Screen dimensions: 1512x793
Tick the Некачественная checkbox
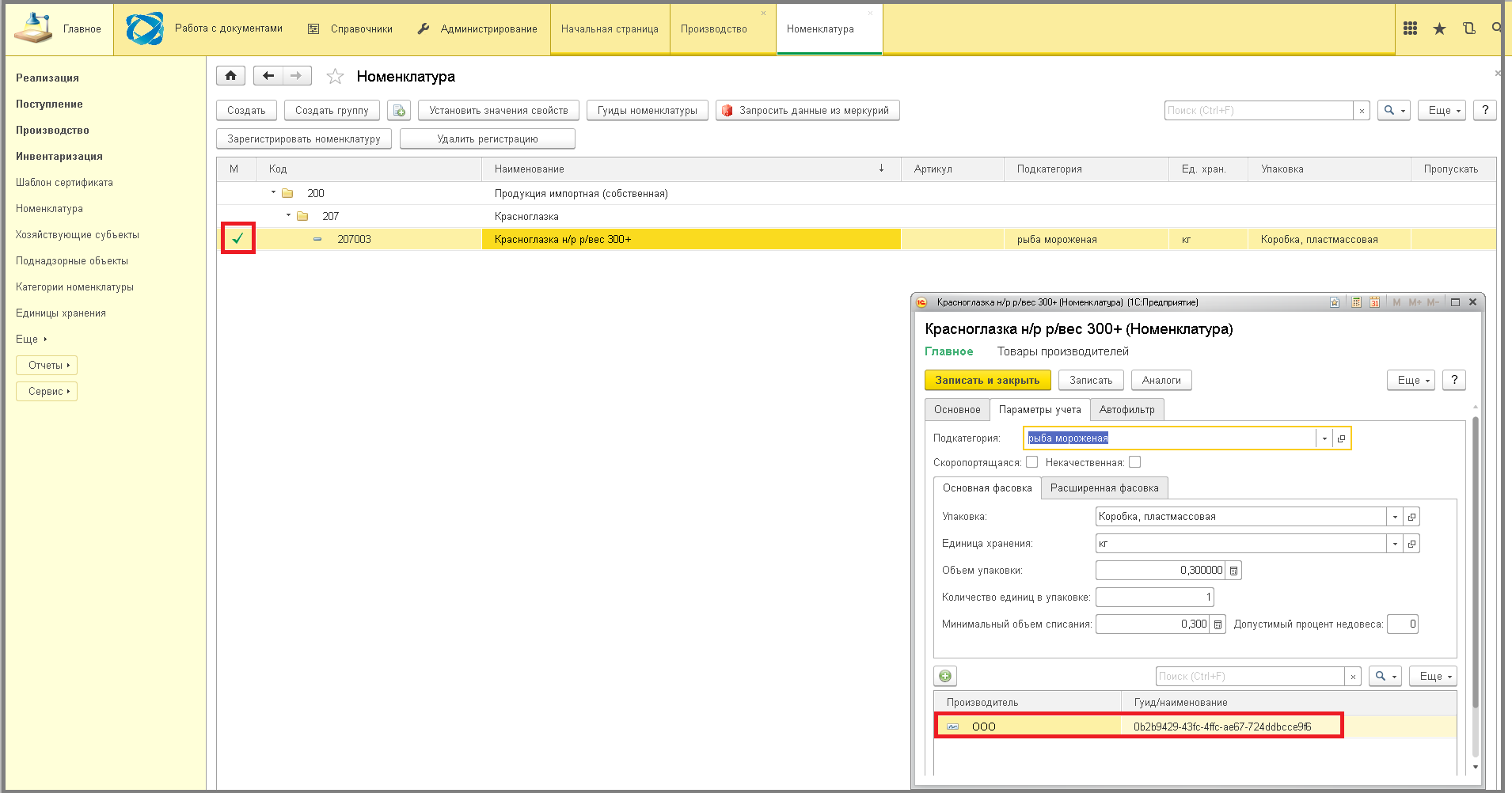(1135, 462)
